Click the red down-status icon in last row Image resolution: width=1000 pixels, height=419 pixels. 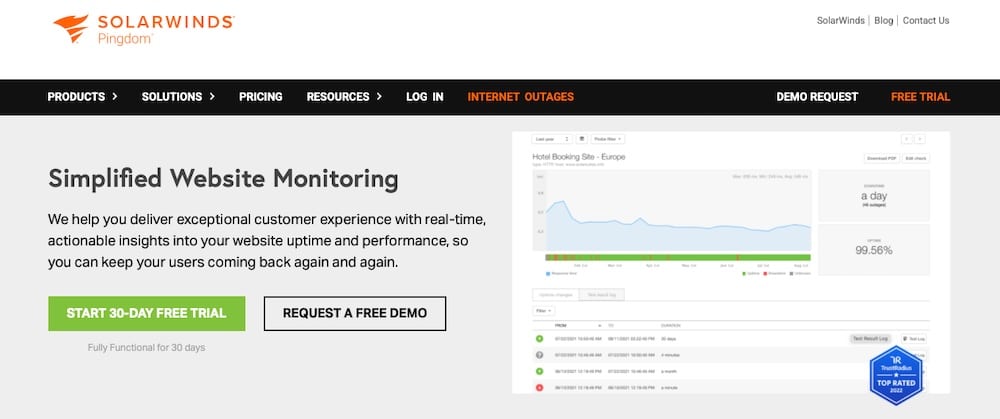pos(540,385)
